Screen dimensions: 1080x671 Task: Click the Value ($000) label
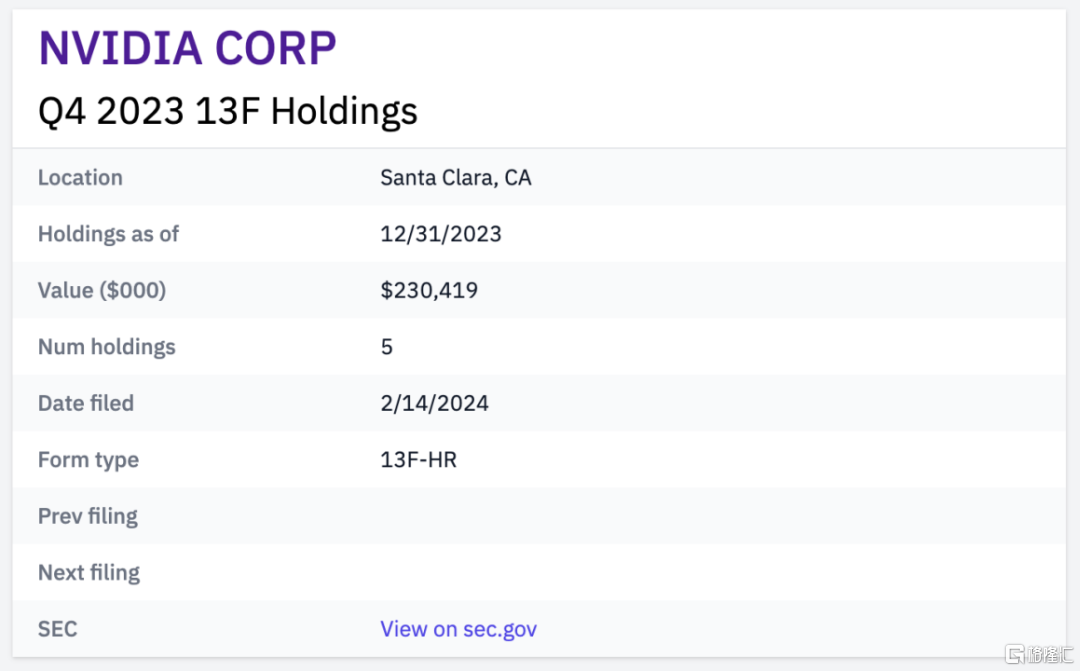click(x=102, y=291)
